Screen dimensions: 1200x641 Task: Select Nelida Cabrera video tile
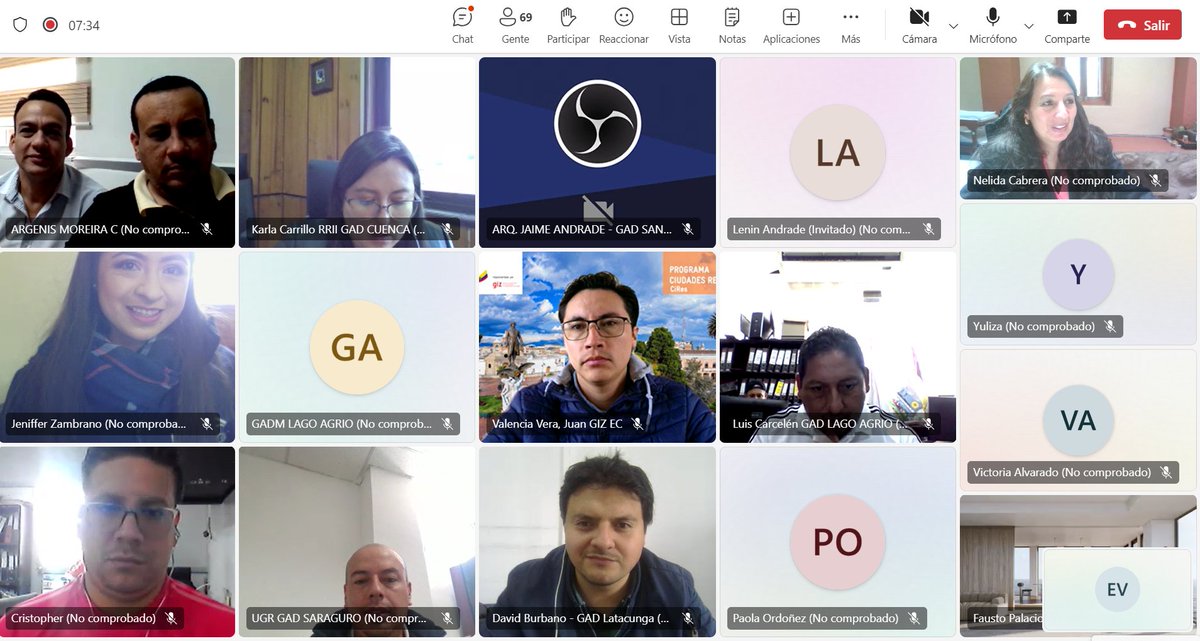point(1078,128)
